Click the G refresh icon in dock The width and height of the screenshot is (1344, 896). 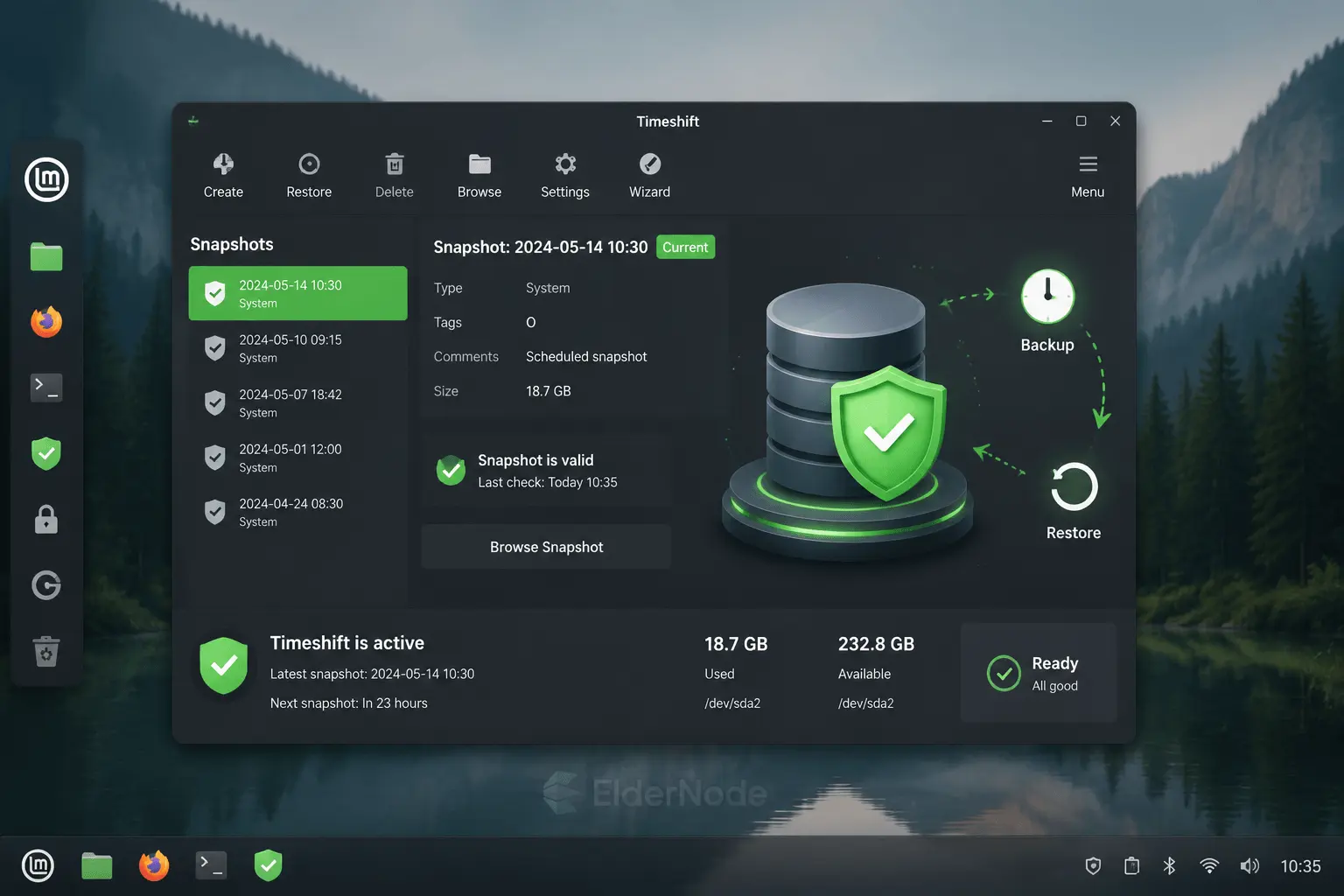pyautogui.click(x=46, y=585)
